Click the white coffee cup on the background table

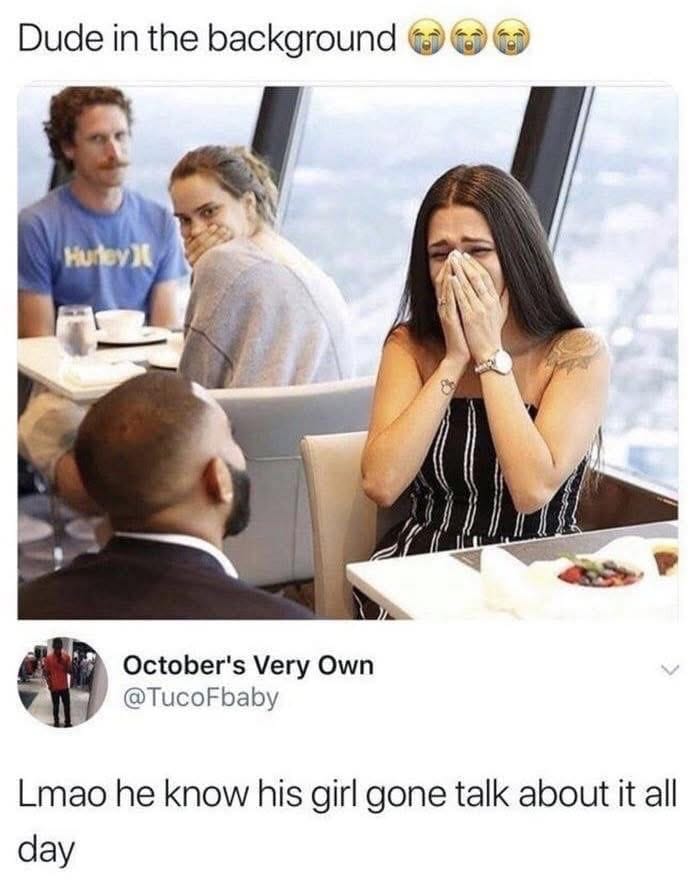[120, 325]
